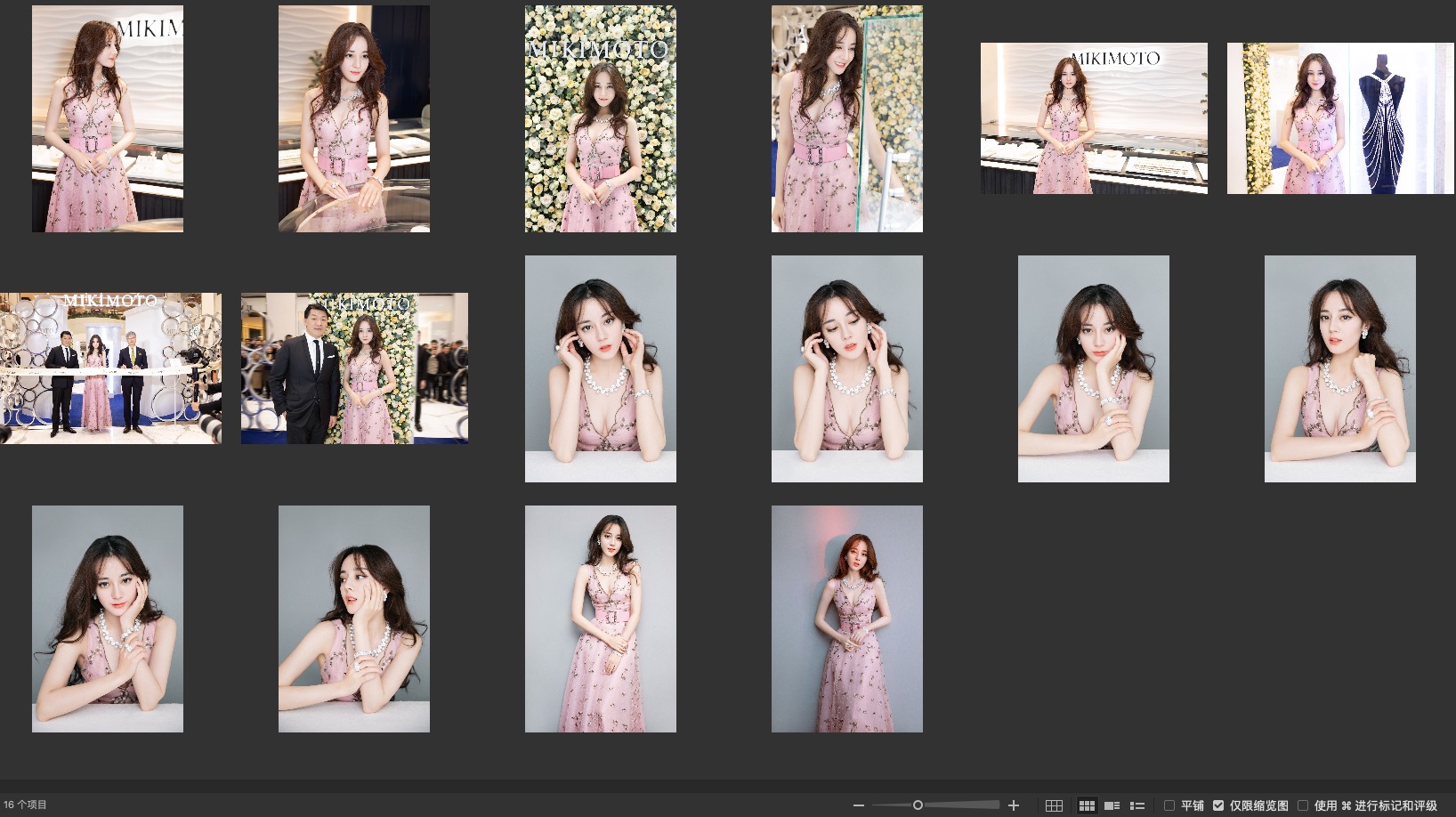
Task: Enable the 平铺 (tile) checkbox
Action: click(1169, 805)
